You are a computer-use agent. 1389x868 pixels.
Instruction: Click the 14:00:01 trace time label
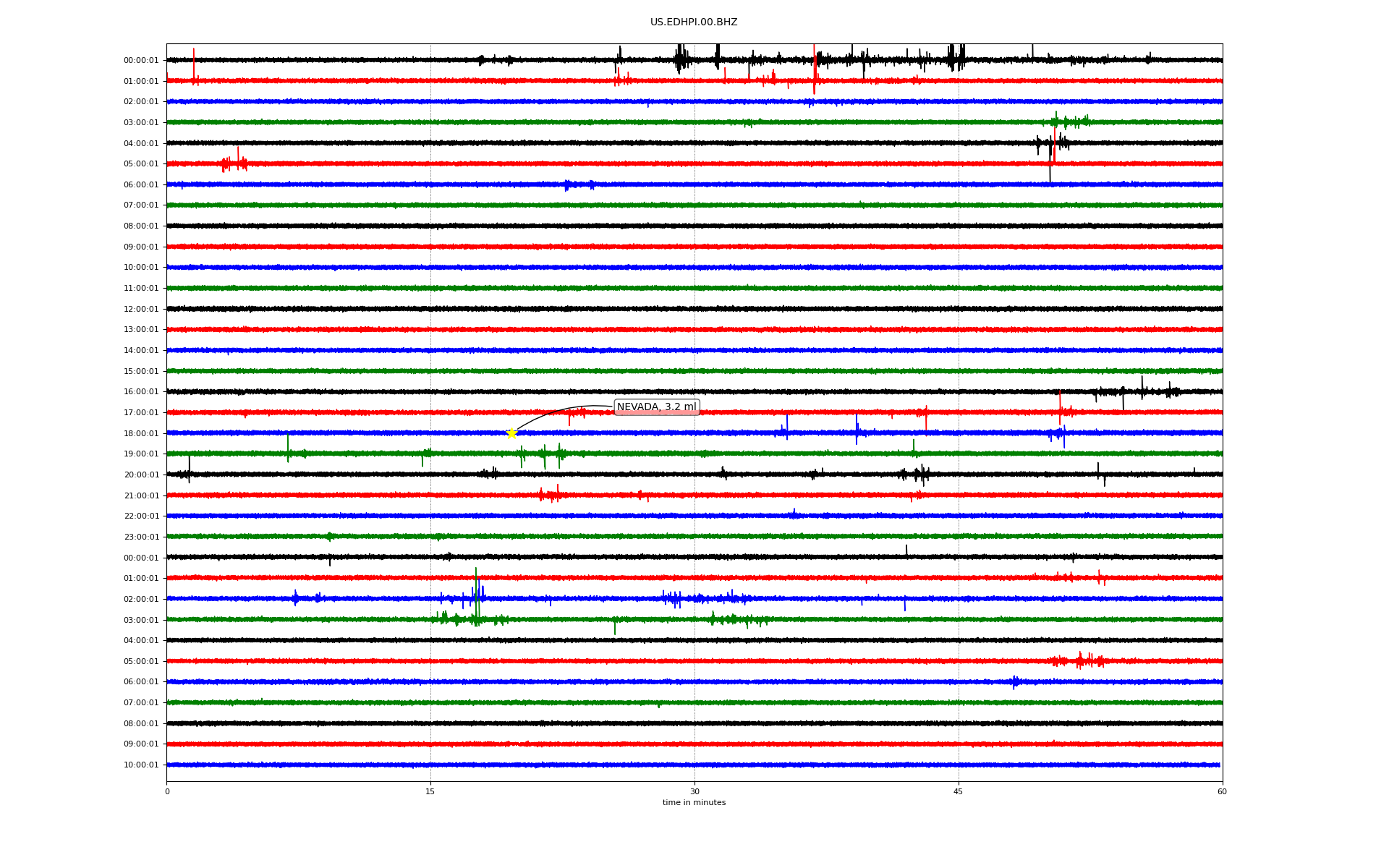tap(141, 351)
